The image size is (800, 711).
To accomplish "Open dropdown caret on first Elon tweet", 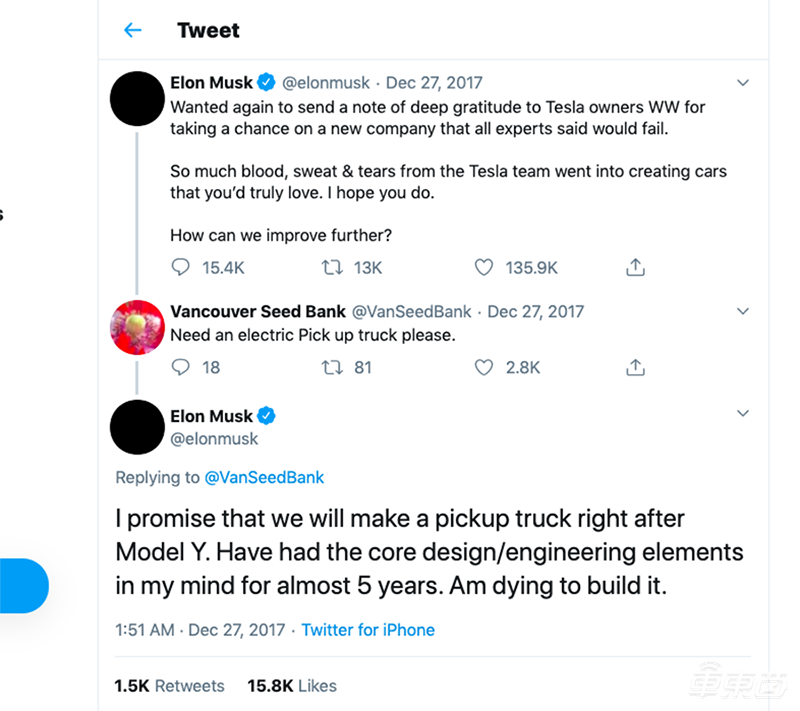I will [742, 82].
